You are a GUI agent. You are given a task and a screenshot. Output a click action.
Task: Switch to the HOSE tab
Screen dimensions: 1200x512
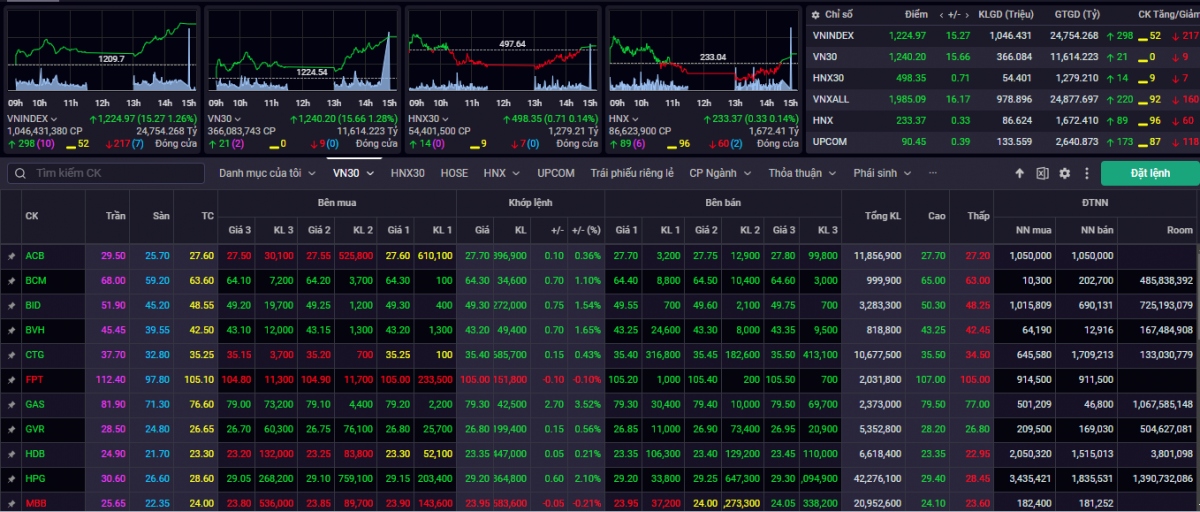point(454,173)
